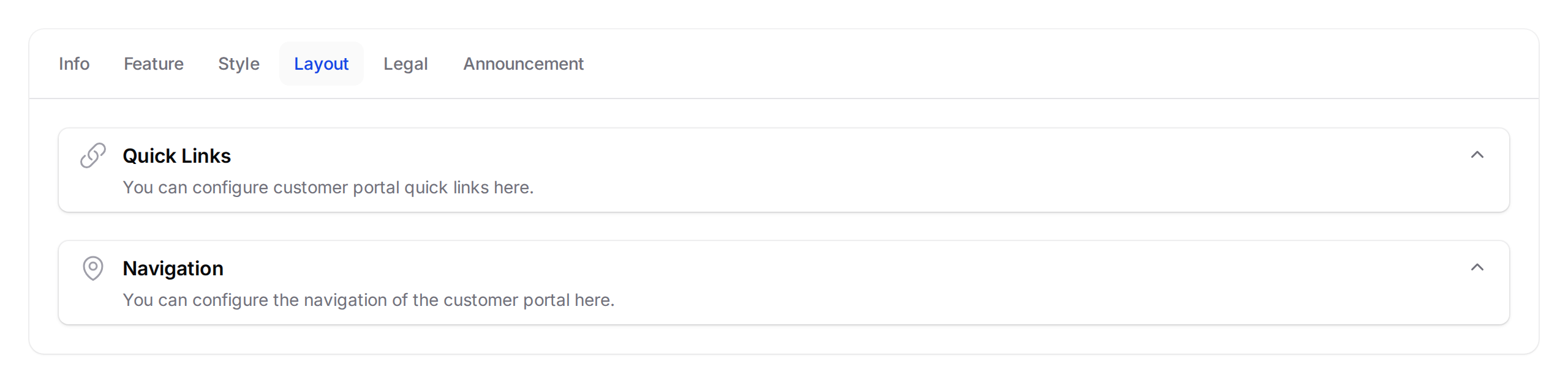Click empty tab bar space right of Announcement
This screenshot has width=1568, height=383.
[x=1041, y=64]
